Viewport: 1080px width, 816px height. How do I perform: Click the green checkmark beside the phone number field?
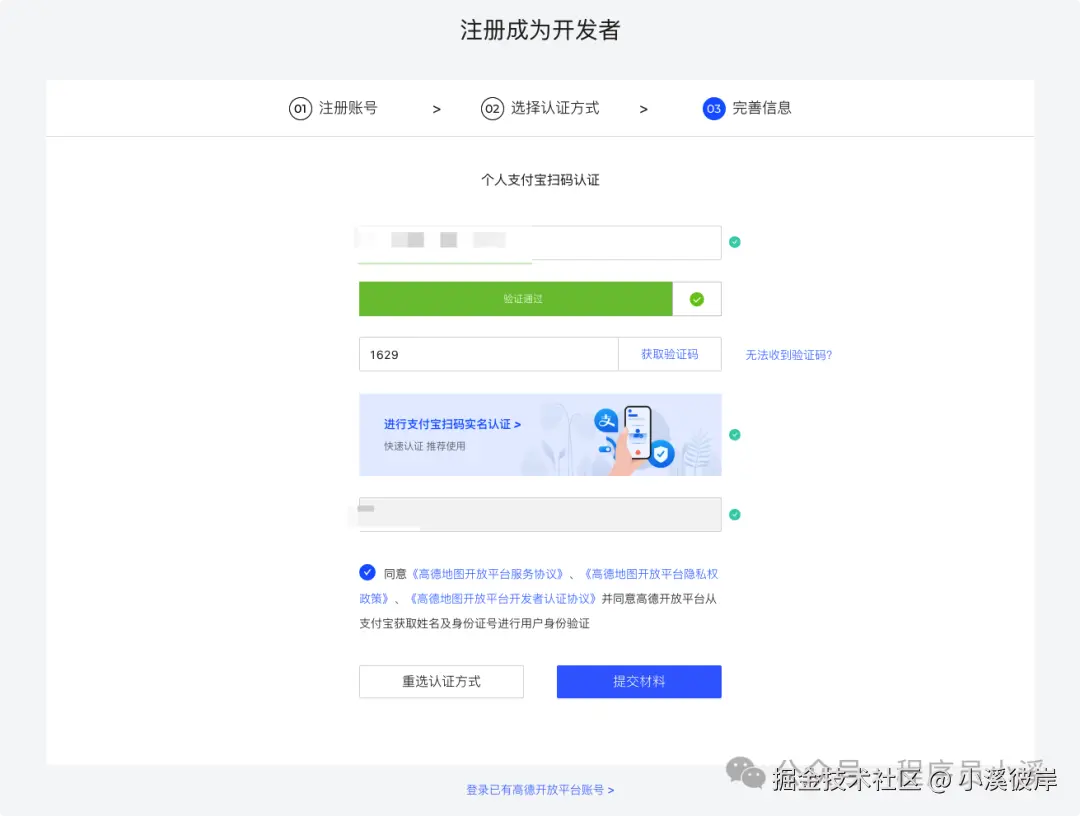(735, 242)
